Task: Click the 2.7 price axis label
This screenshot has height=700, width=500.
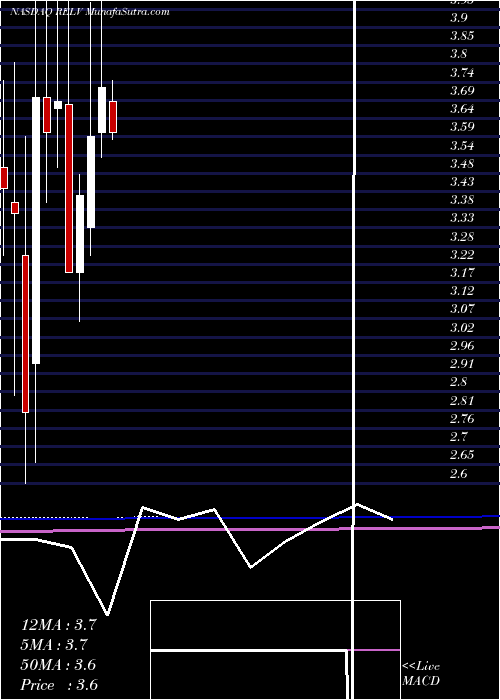Action: pyautogui.click(x=459, y=437)
